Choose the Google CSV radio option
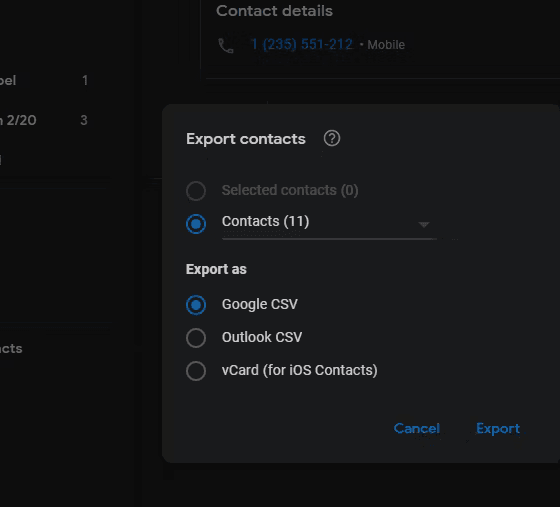 pos(196,305)
